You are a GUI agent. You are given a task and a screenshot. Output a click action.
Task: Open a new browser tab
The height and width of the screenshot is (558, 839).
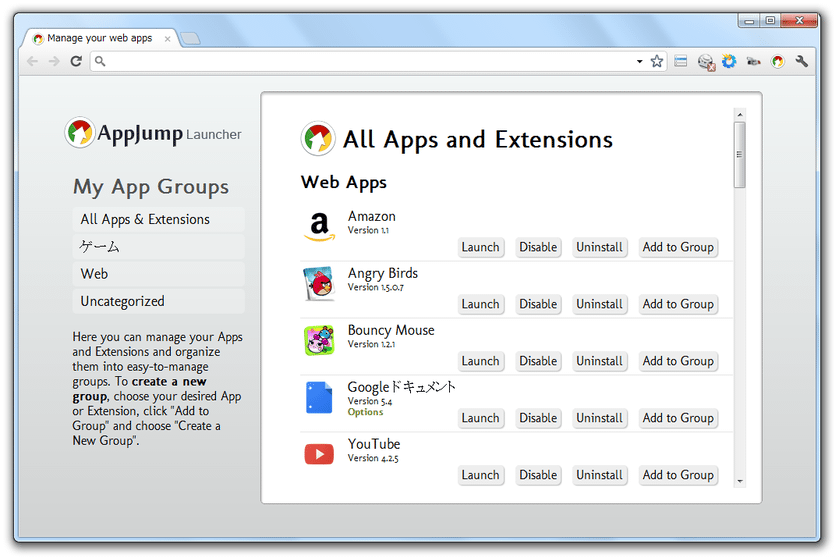click(x=190, y=38)
